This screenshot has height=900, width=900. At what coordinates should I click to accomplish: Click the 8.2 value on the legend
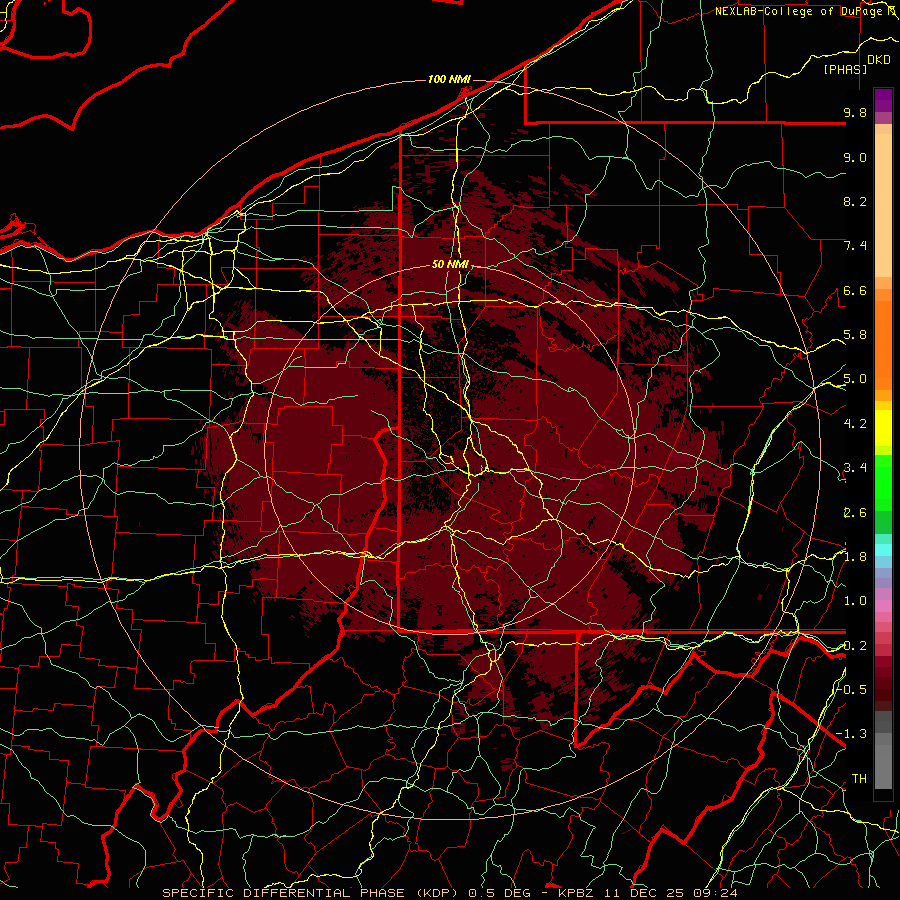coord(855,201)
